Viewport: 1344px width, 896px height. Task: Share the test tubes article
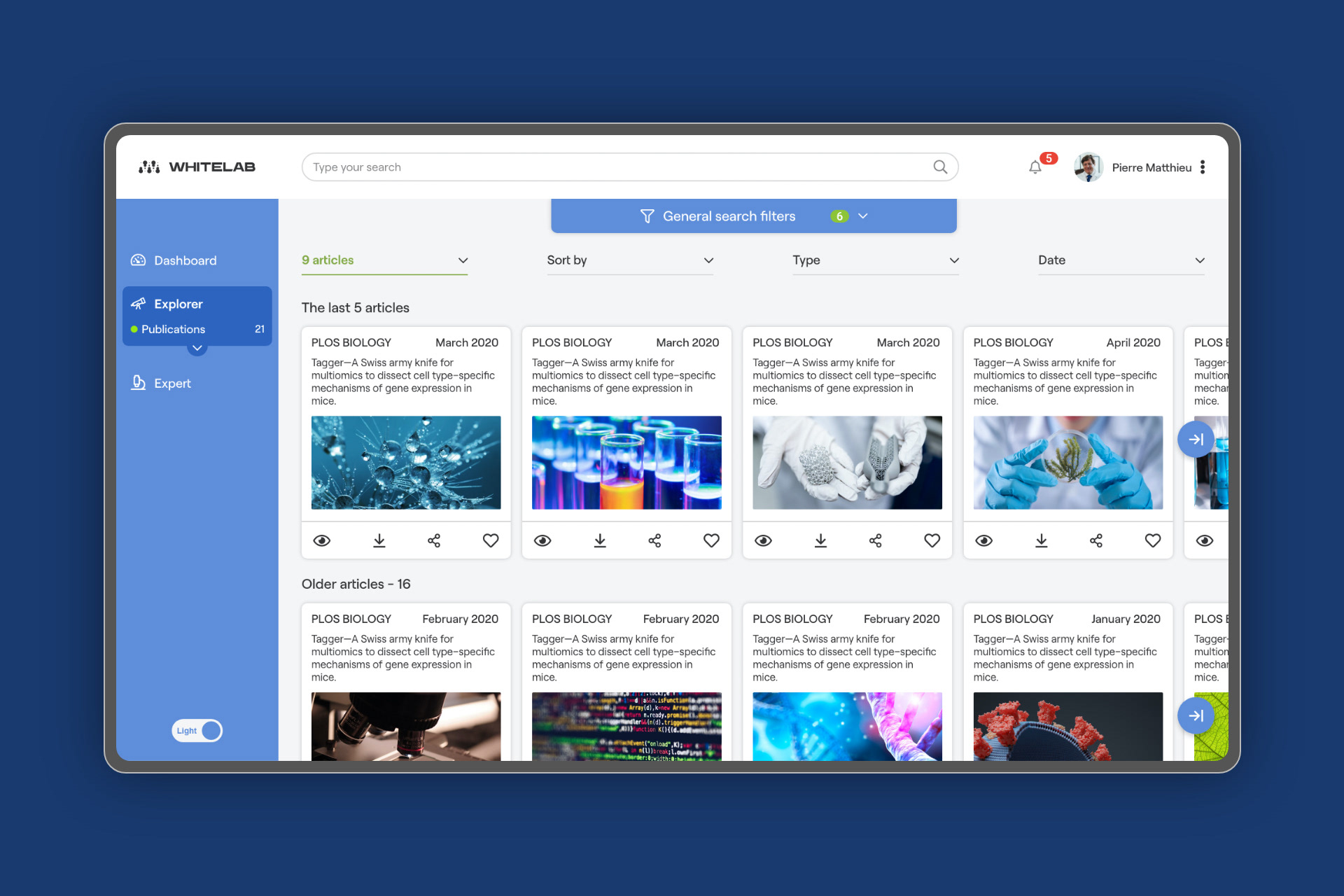point(654,540)
